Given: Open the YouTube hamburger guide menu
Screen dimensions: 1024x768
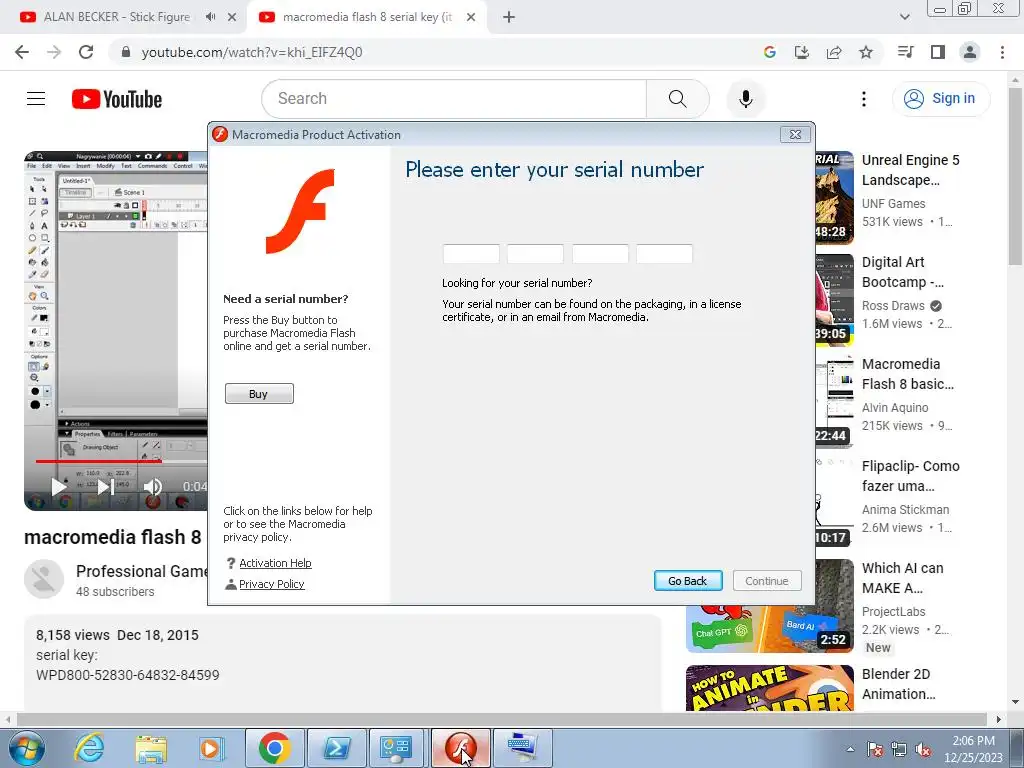Looking at the screenshot, I should click(x=36, y=99).
